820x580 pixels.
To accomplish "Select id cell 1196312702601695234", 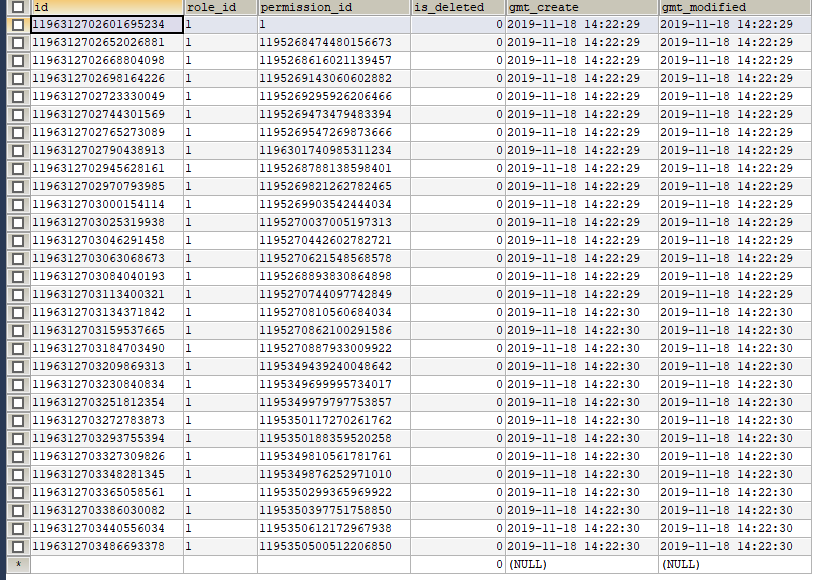I will pyautogui.click(x=107, y=25).
